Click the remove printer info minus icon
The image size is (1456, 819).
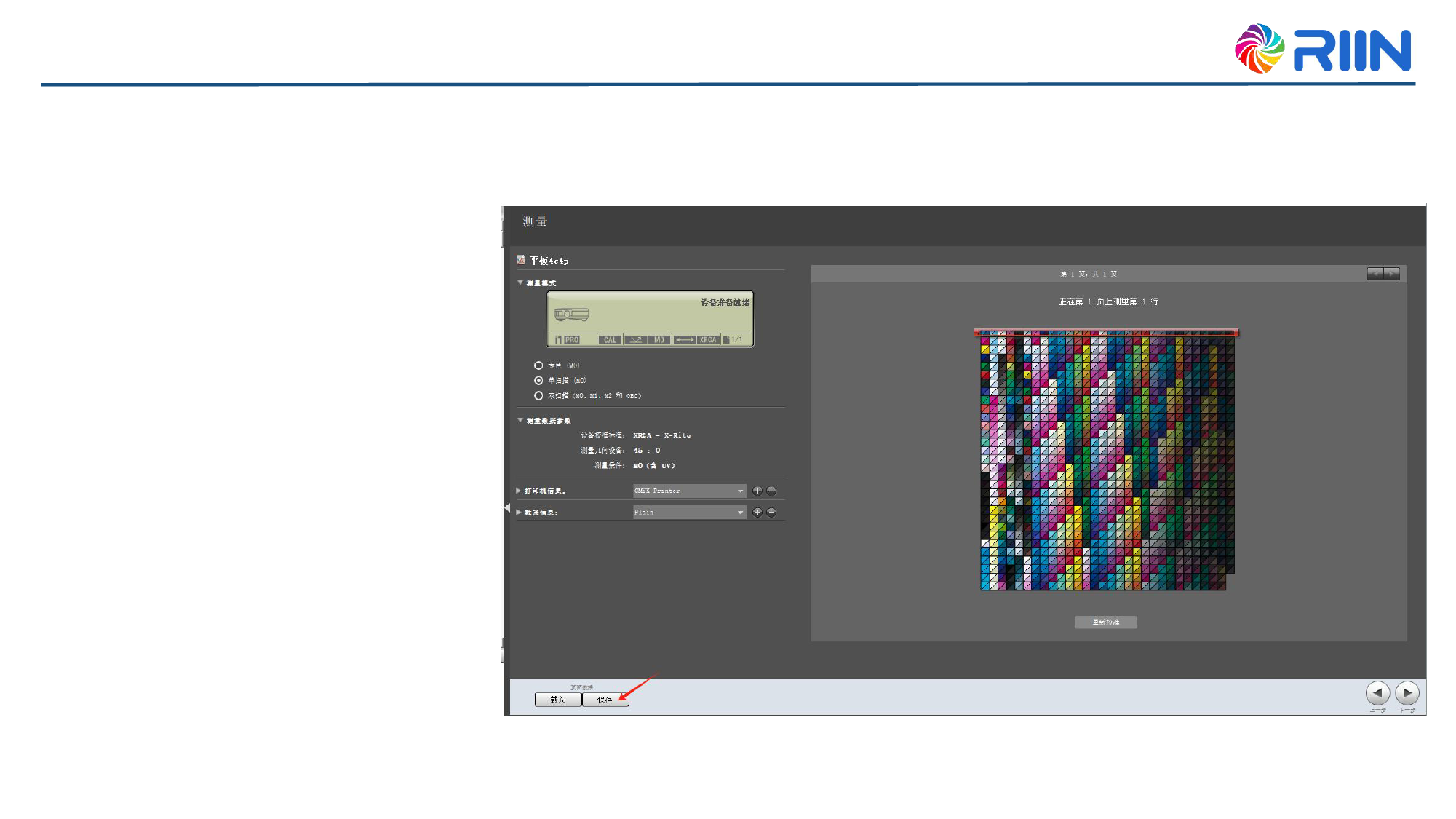coord(771,491)
